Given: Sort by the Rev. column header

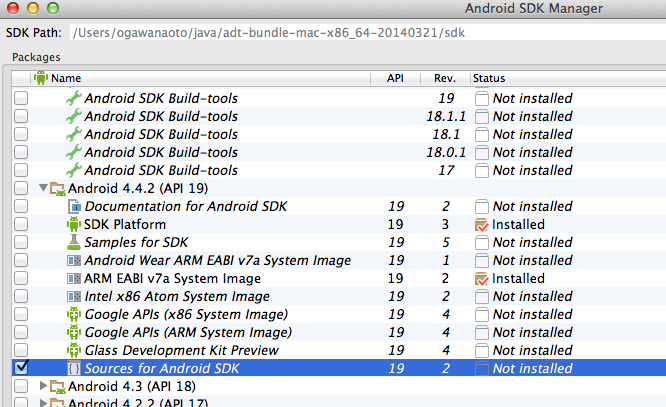Looking at the screenshot, I should coord(445,78).
